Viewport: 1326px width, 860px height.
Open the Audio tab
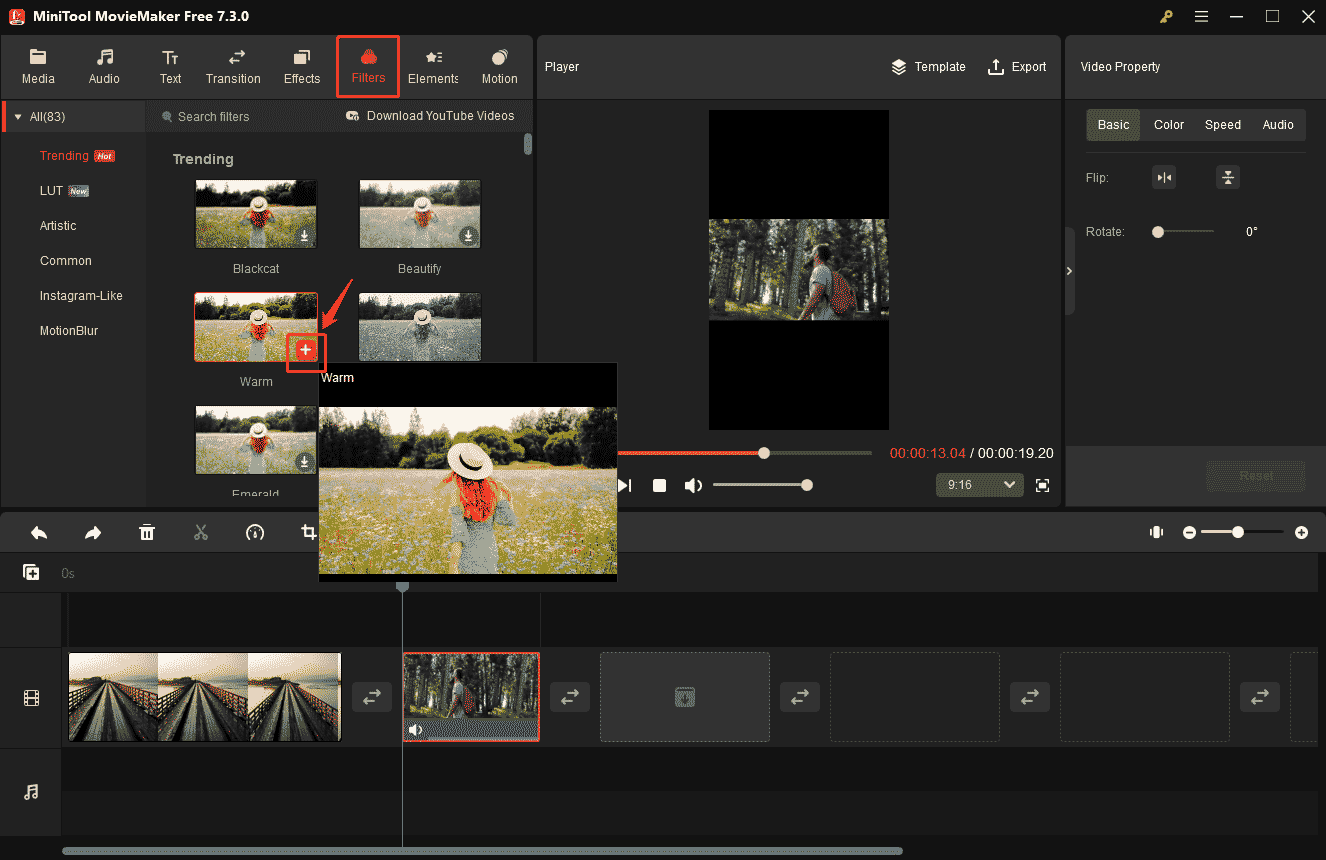(104, 67)
